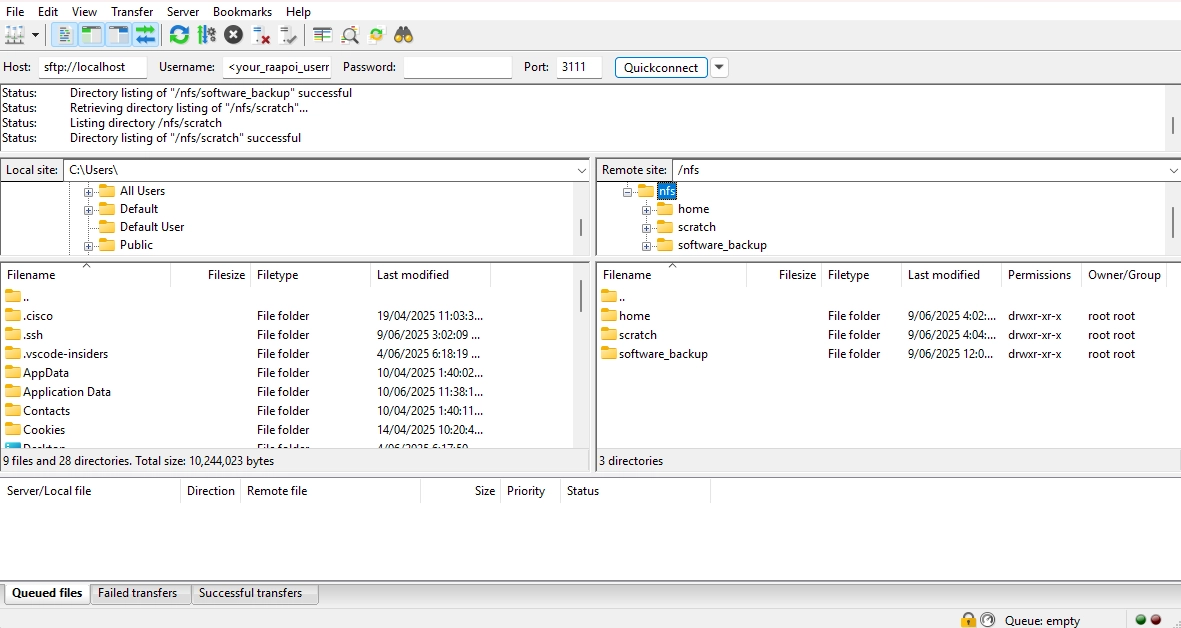
Task: Open the Server menu
Action: [183, 12]
